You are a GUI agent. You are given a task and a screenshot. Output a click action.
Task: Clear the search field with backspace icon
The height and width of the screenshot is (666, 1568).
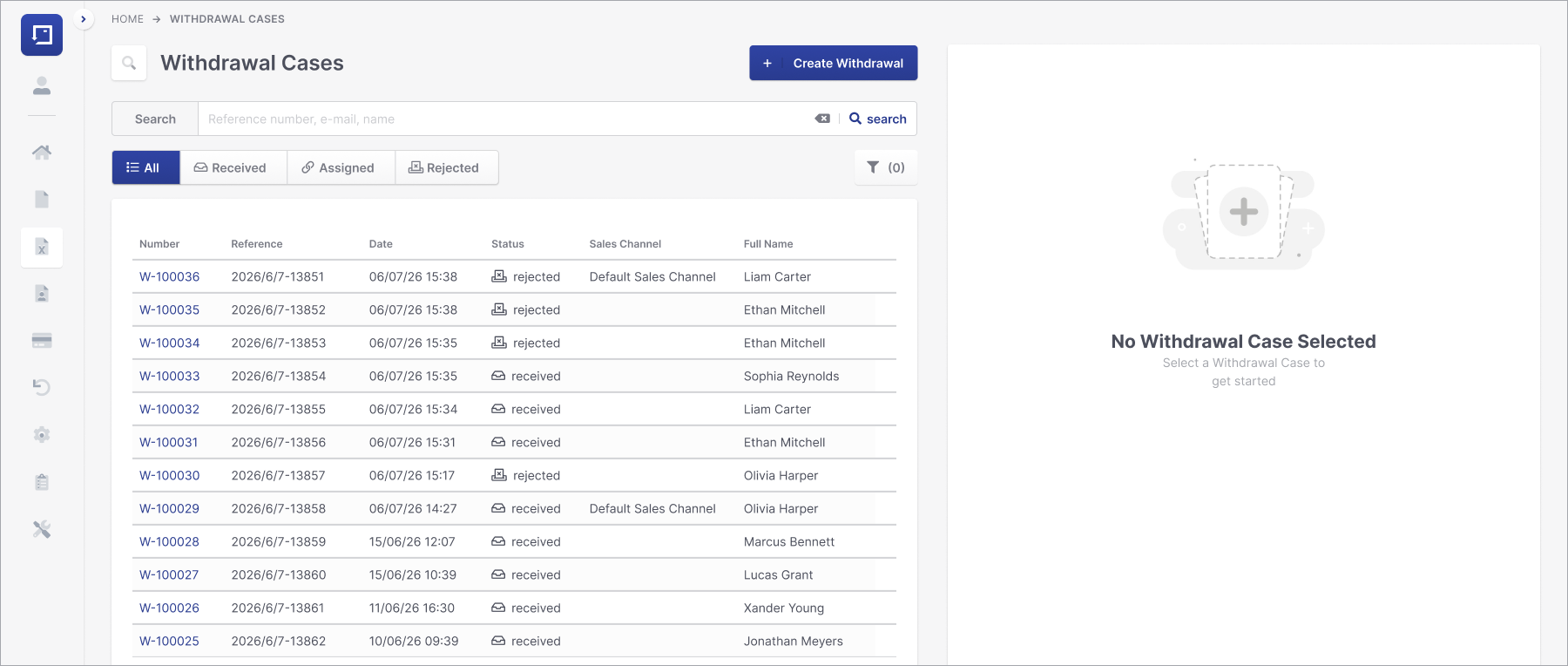point(822,119)
